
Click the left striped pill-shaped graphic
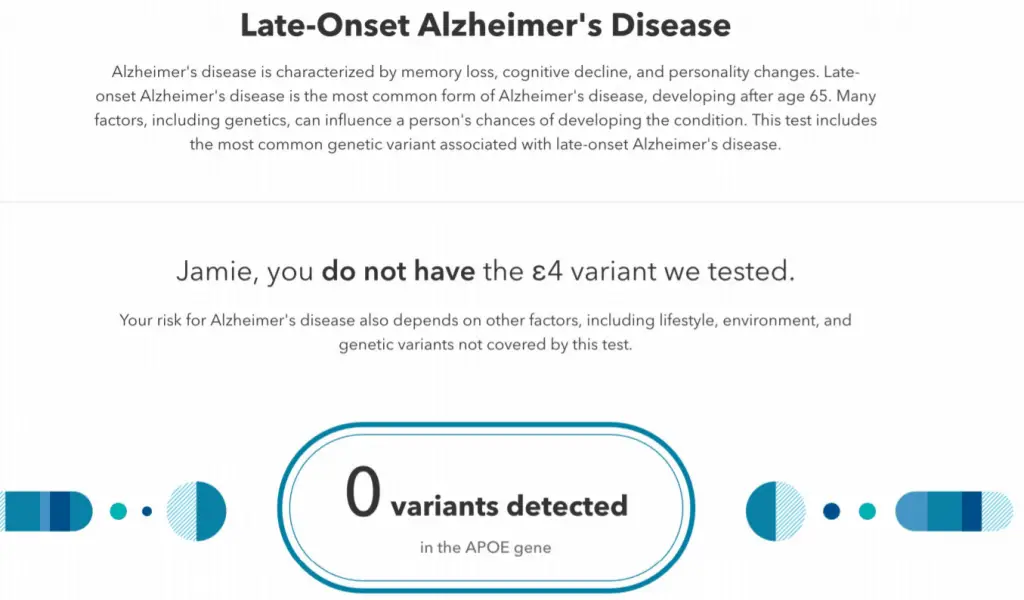pyautogui.click(x=46, y=511)
